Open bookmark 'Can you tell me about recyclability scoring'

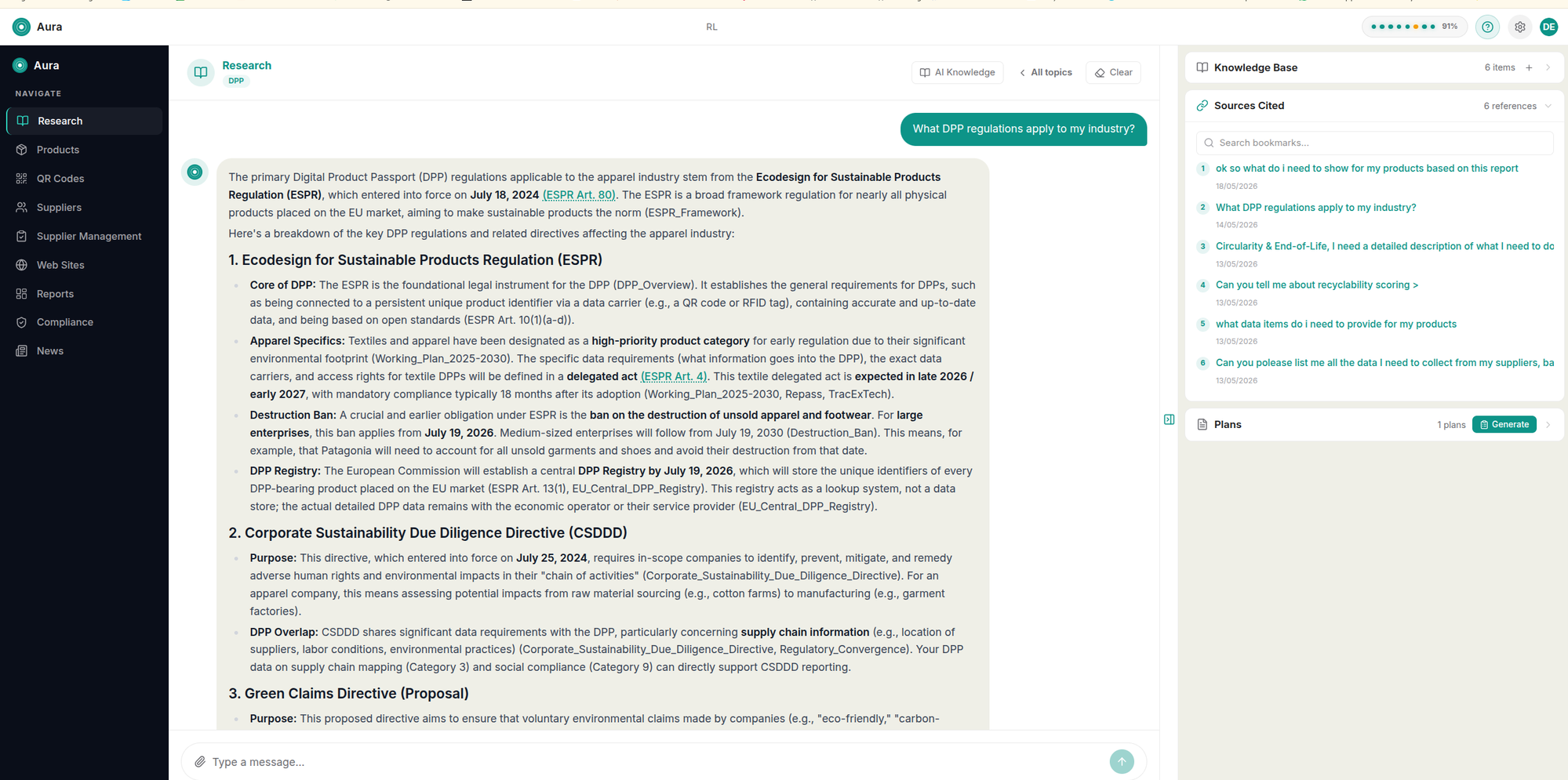click(1317, 285)
